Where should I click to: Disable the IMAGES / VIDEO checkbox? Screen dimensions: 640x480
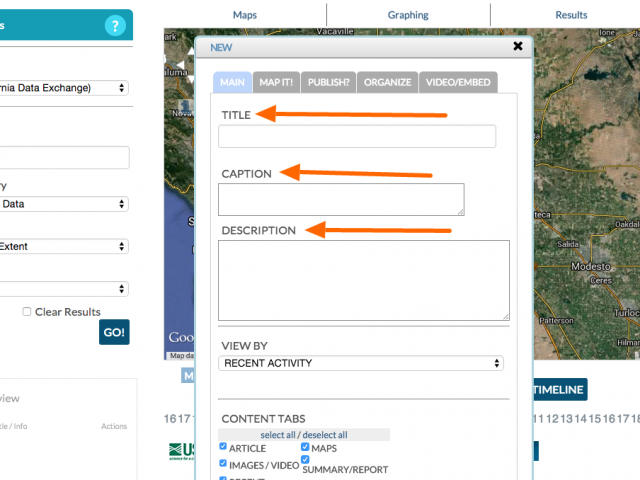223,464
